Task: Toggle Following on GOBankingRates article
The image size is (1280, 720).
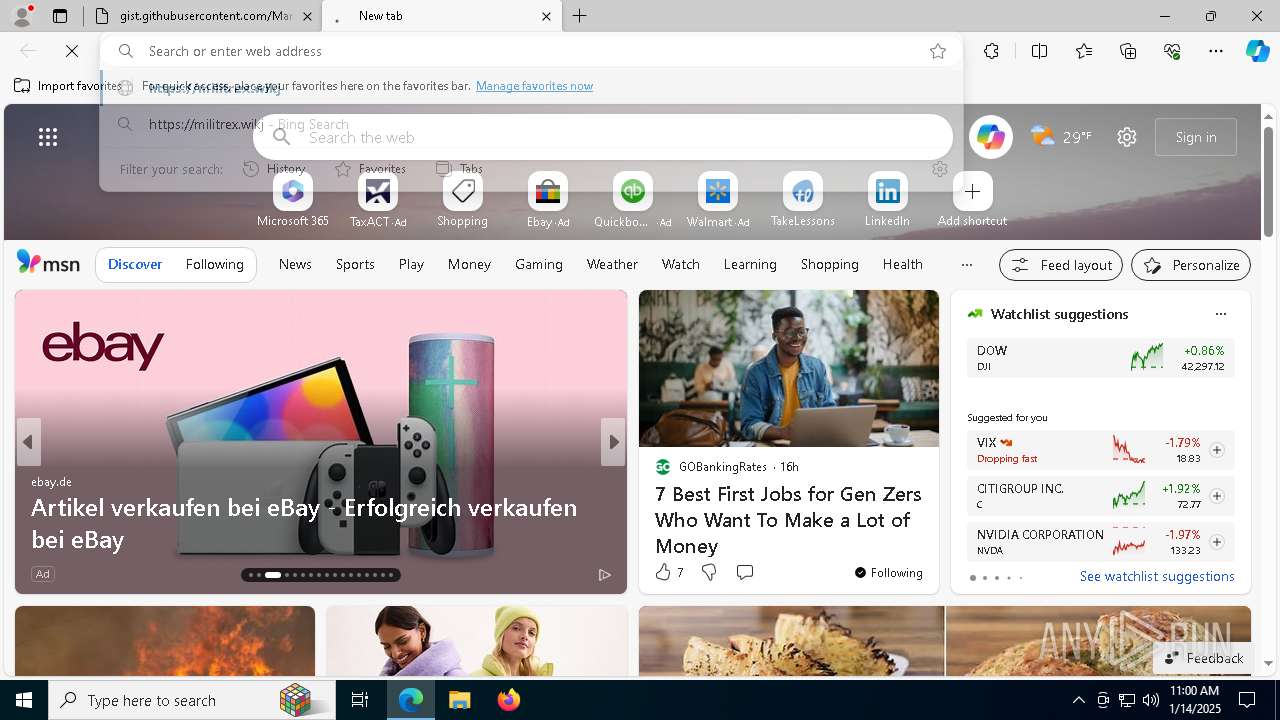Action: coord(888,572)
